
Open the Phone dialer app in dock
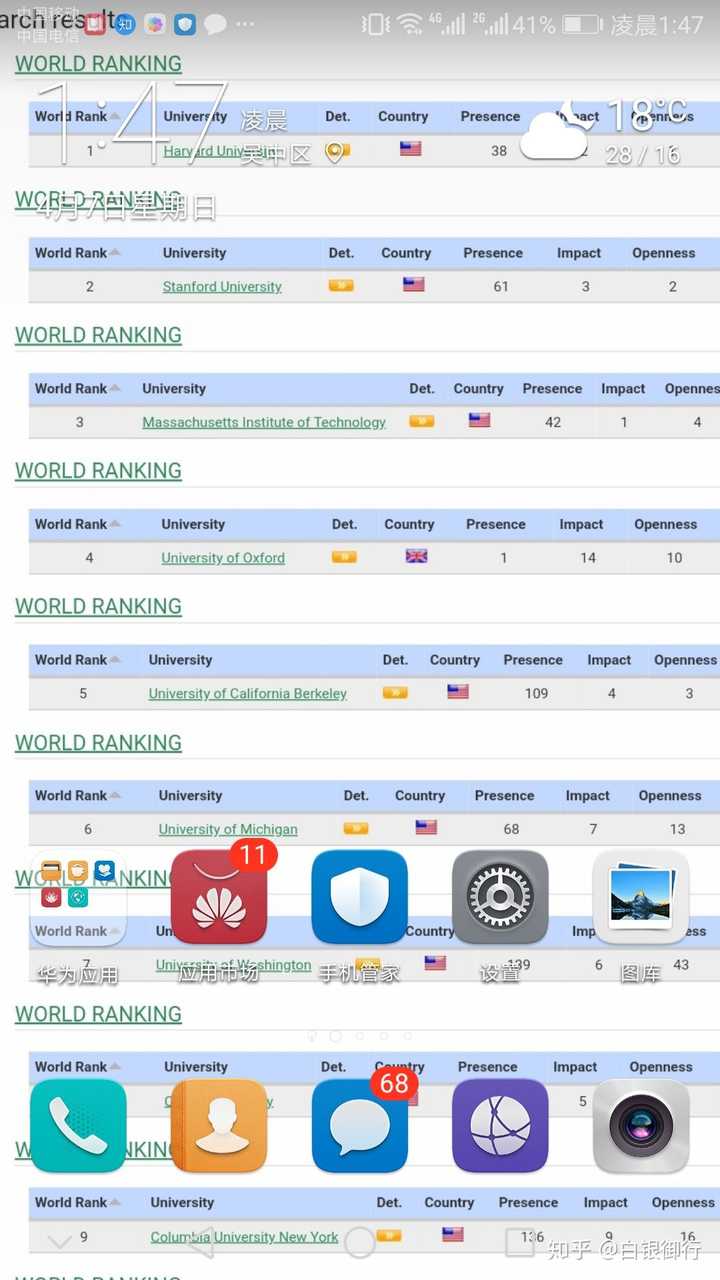tap(78, 1126)
